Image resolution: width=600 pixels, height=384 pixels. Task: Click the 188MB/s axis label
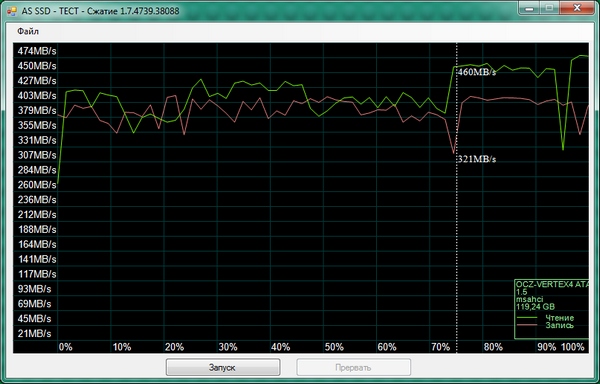coord(37,229)
